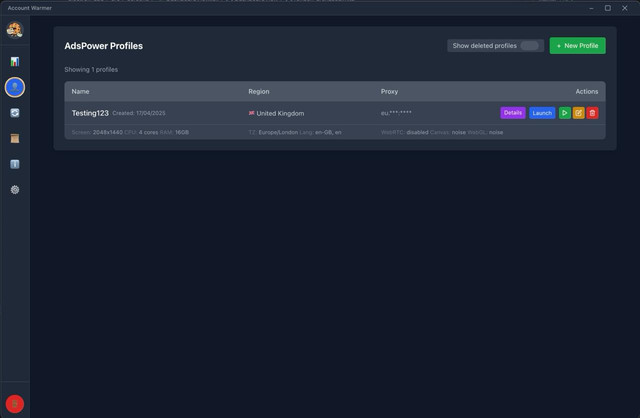Click the orange edit icon for Testing123

578,113
